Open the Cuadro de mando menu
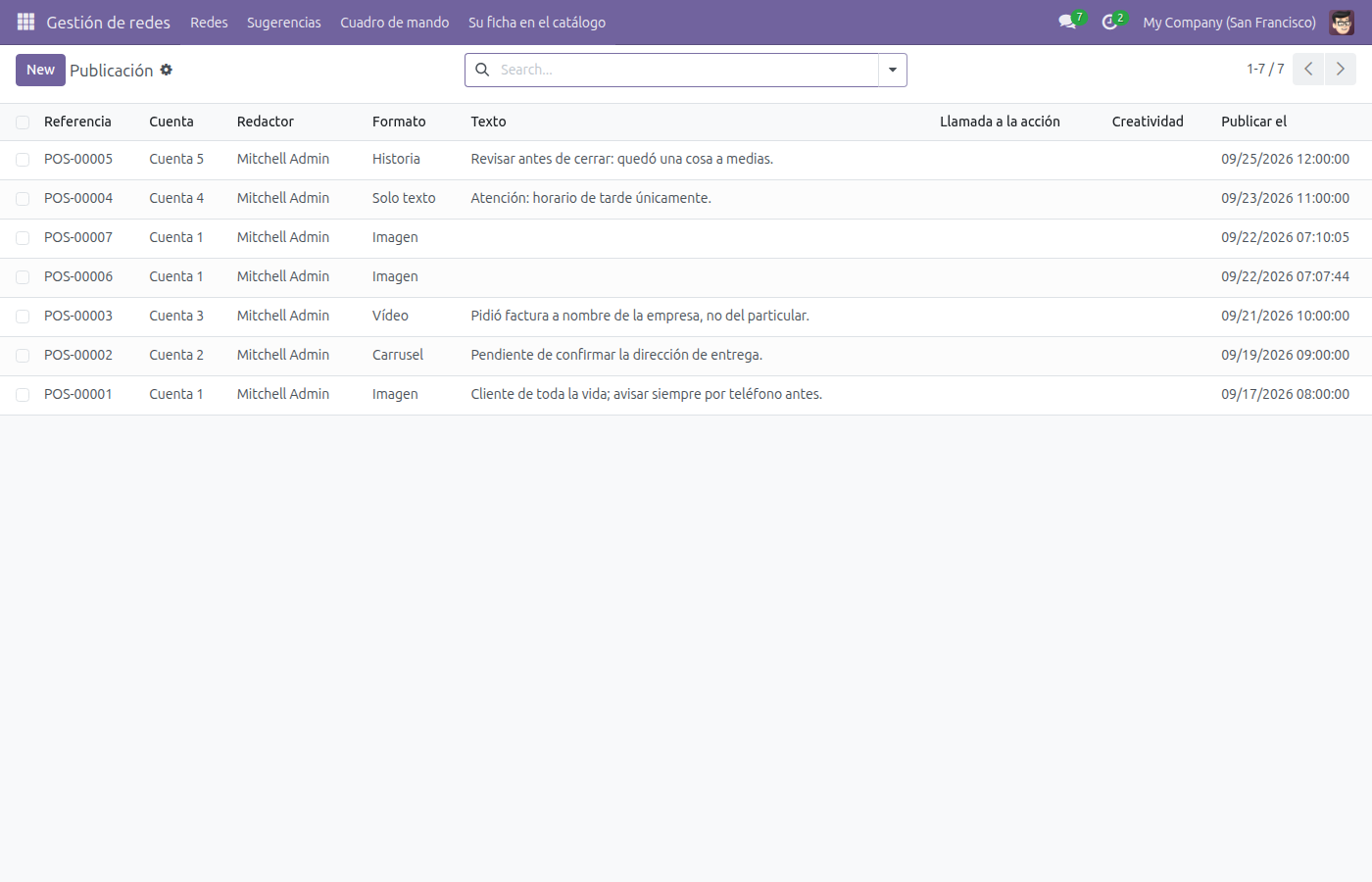 point(395,22)
